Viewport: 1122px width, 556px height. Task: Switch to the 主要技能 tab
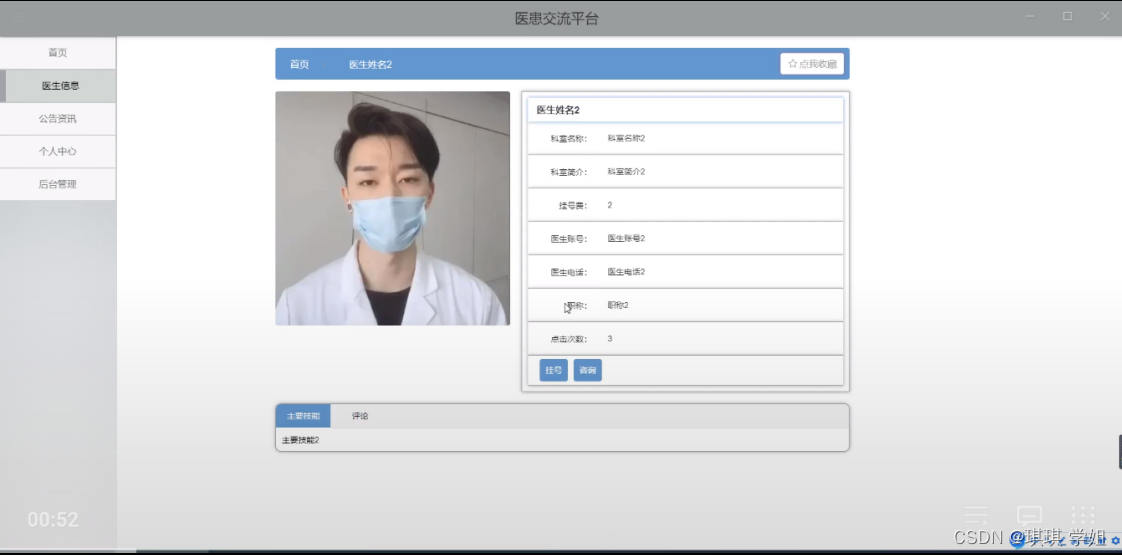(x=303, y=416)
